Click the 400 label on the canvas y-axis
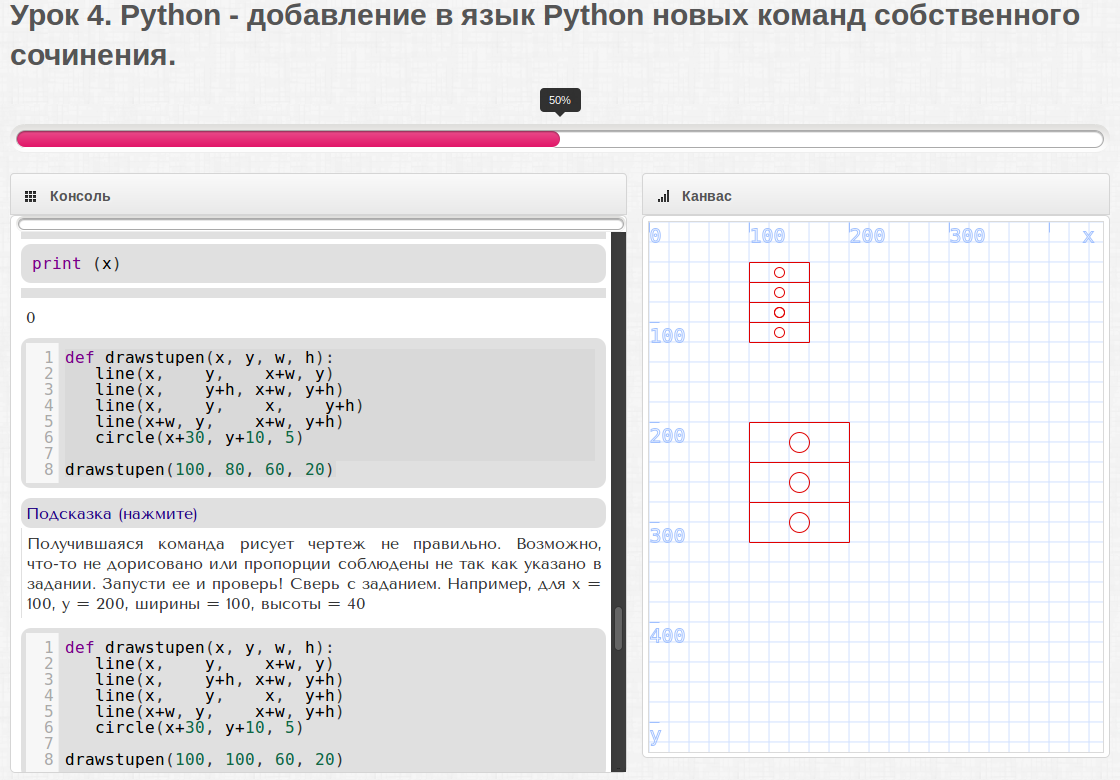This screenshot has width=1120, height=780. 667,636
